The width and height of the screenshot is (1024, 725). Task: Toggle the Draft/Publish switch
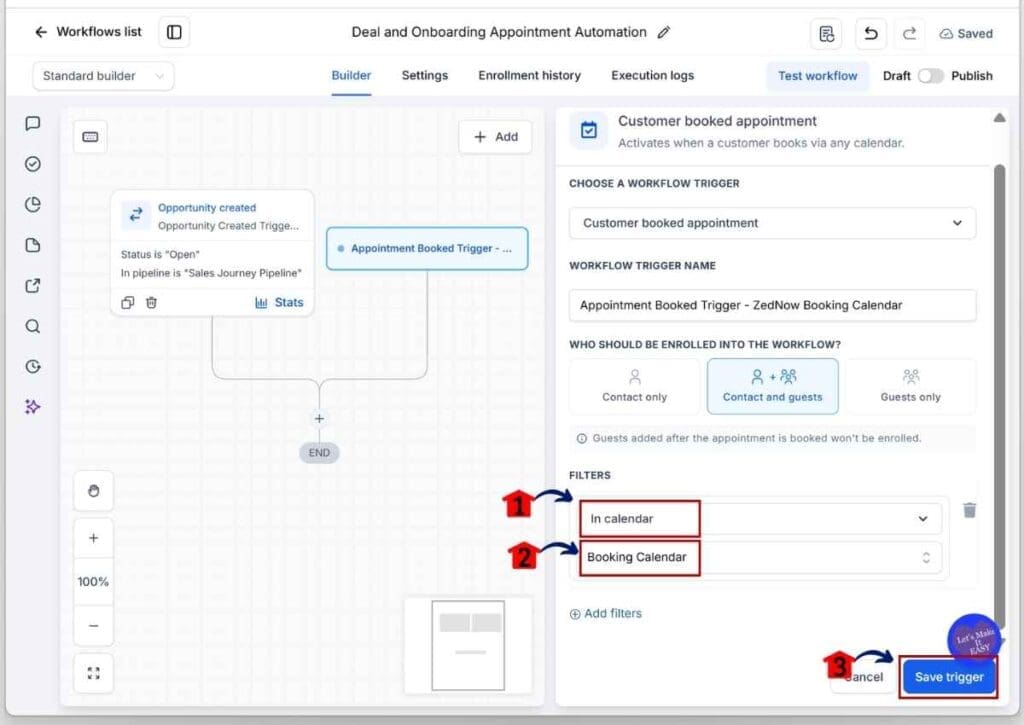point(931,76)
